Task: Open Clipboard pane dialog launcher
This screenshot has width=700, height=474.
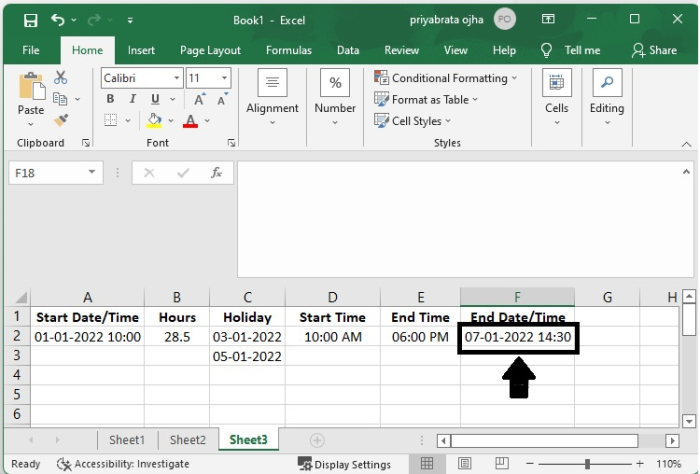Action: (x=86, y=143)
